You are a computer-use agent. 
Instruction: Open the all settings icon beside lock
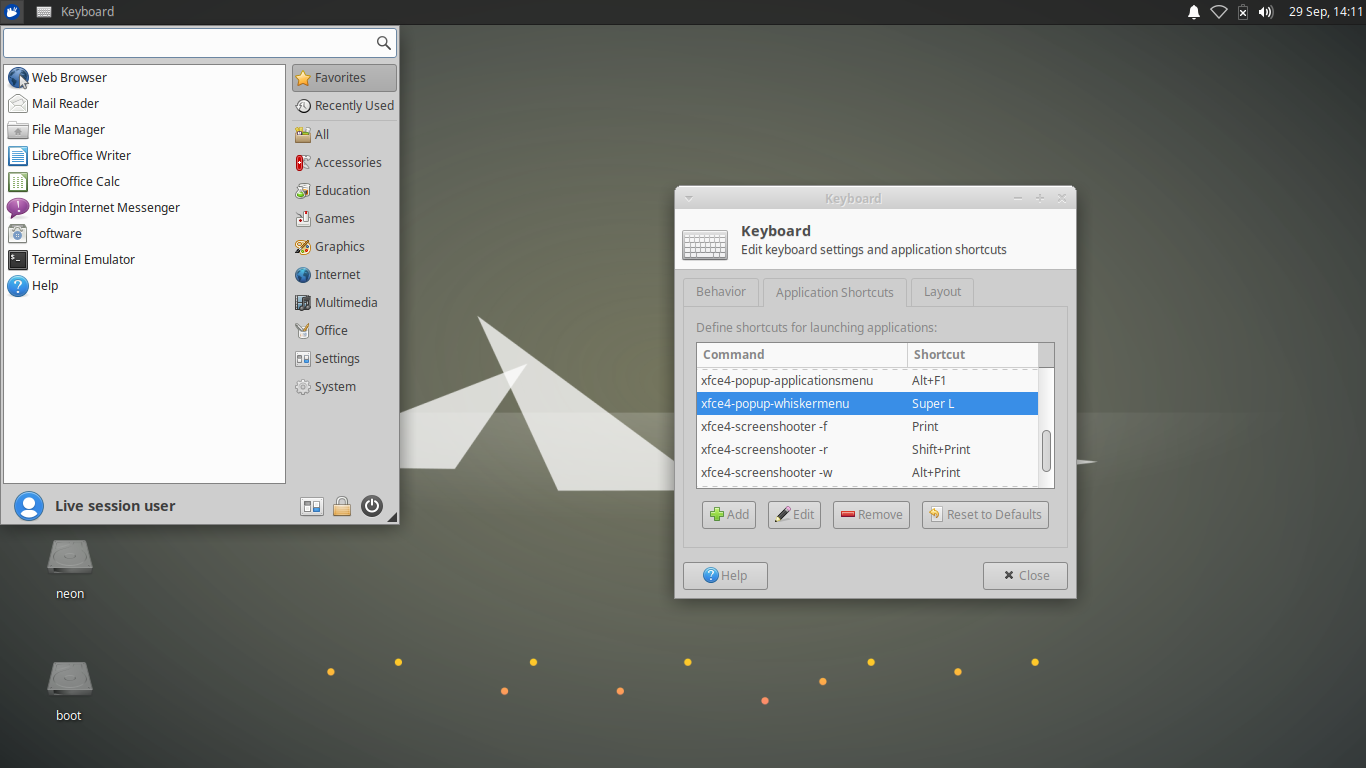point(312,507)
